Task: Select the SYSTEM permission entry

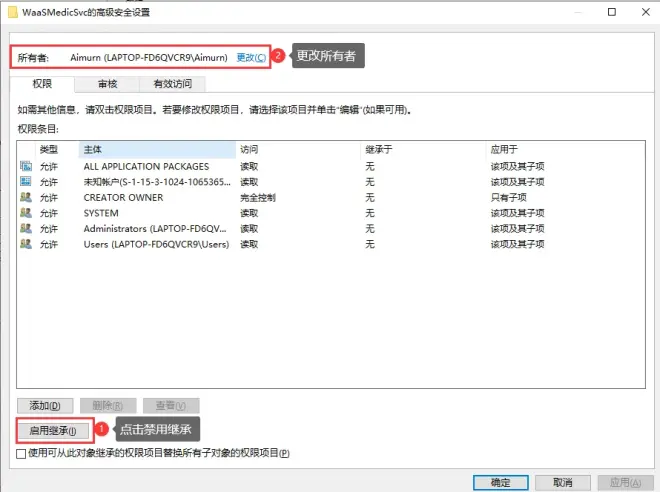Action: [x=330, y=213]
